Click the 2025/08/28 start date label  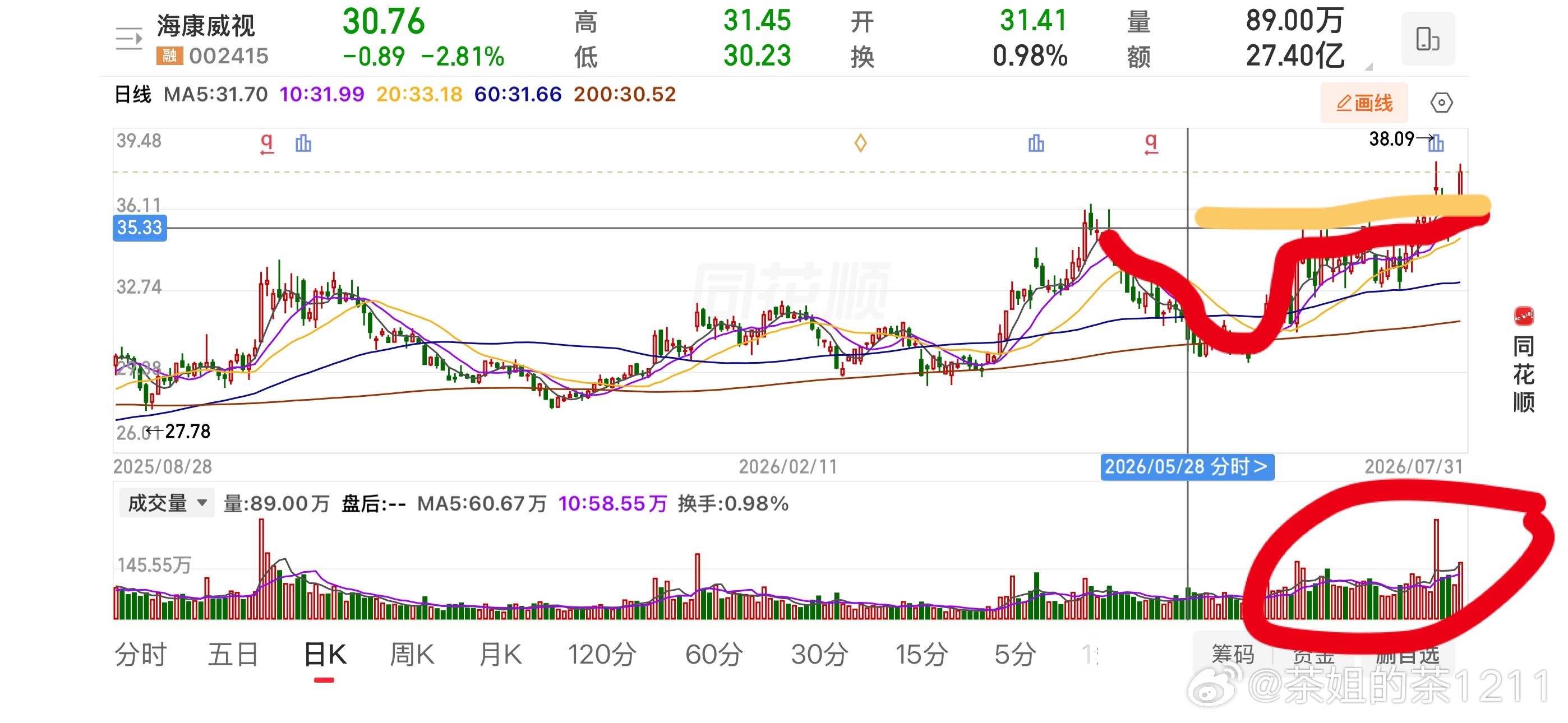163,467
